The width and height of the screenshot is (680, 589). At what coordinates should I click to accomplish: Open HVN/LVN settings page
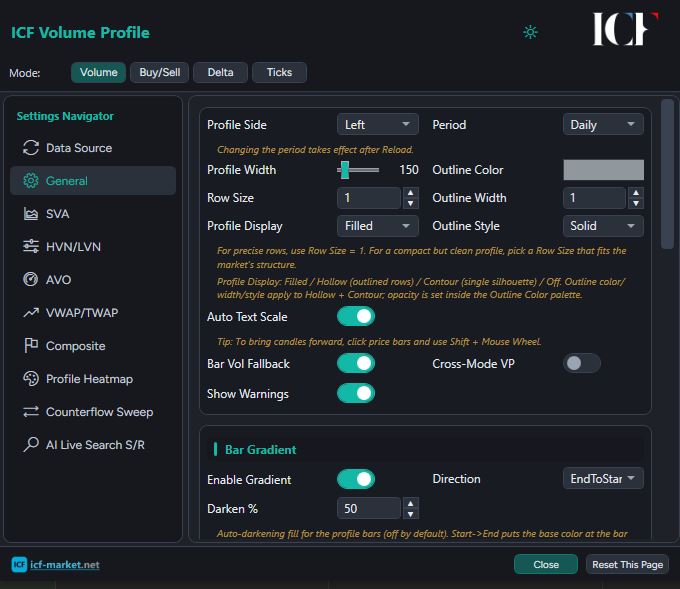click(x=93, y=246)
